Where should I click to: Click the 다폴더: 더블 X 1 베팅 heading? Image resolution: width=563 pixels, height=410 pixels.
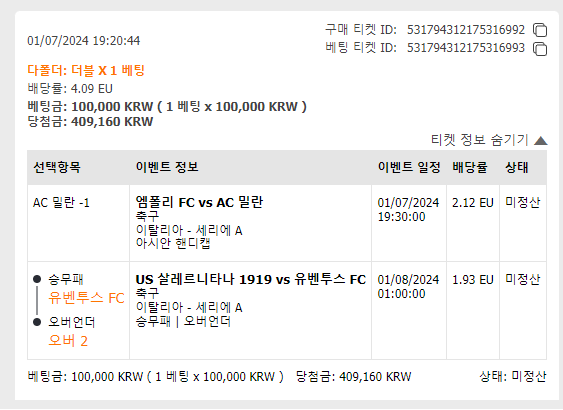(x=86, y=70)
